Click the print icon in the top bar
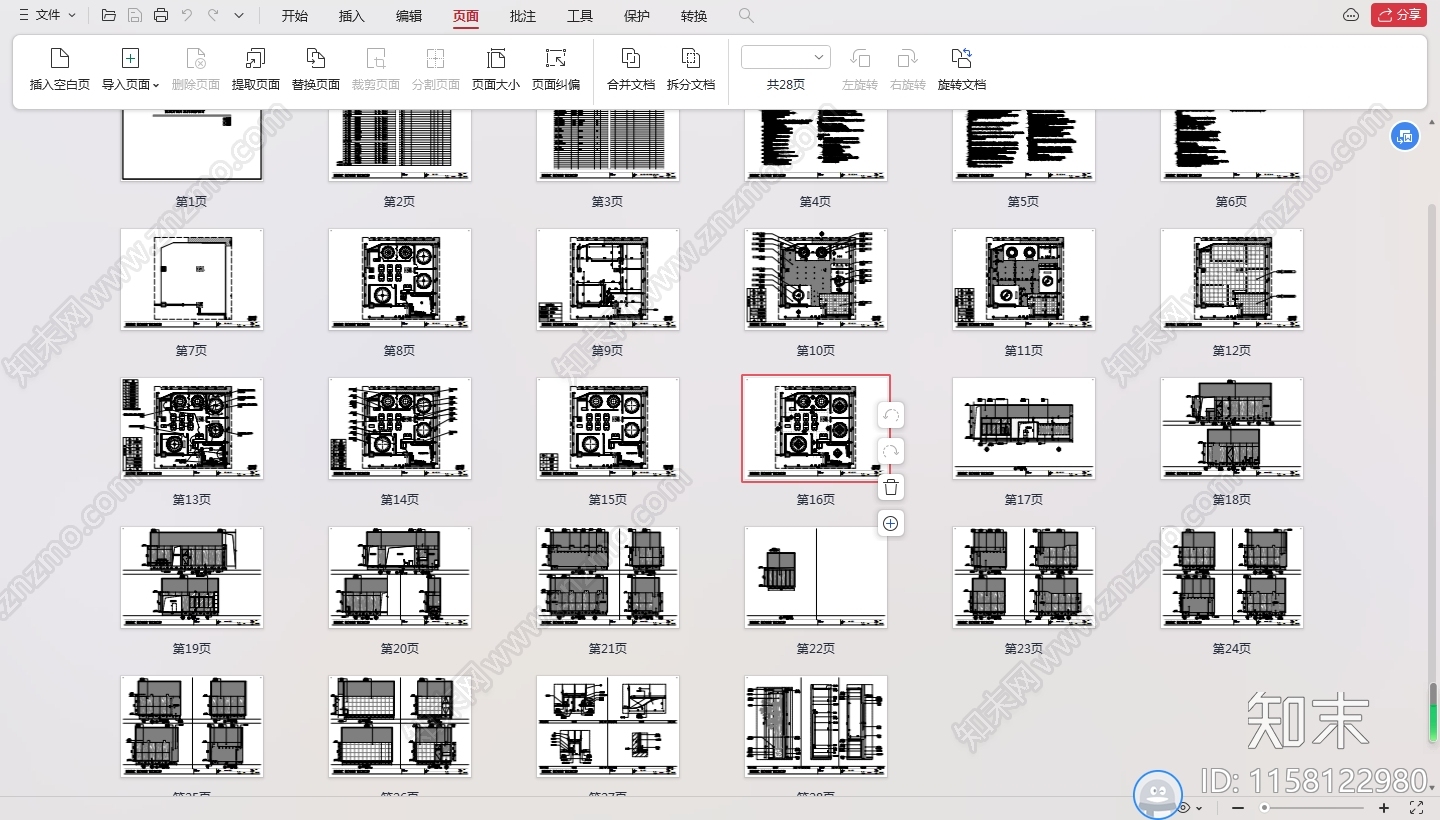1440x820 pixels. point(161,15)
